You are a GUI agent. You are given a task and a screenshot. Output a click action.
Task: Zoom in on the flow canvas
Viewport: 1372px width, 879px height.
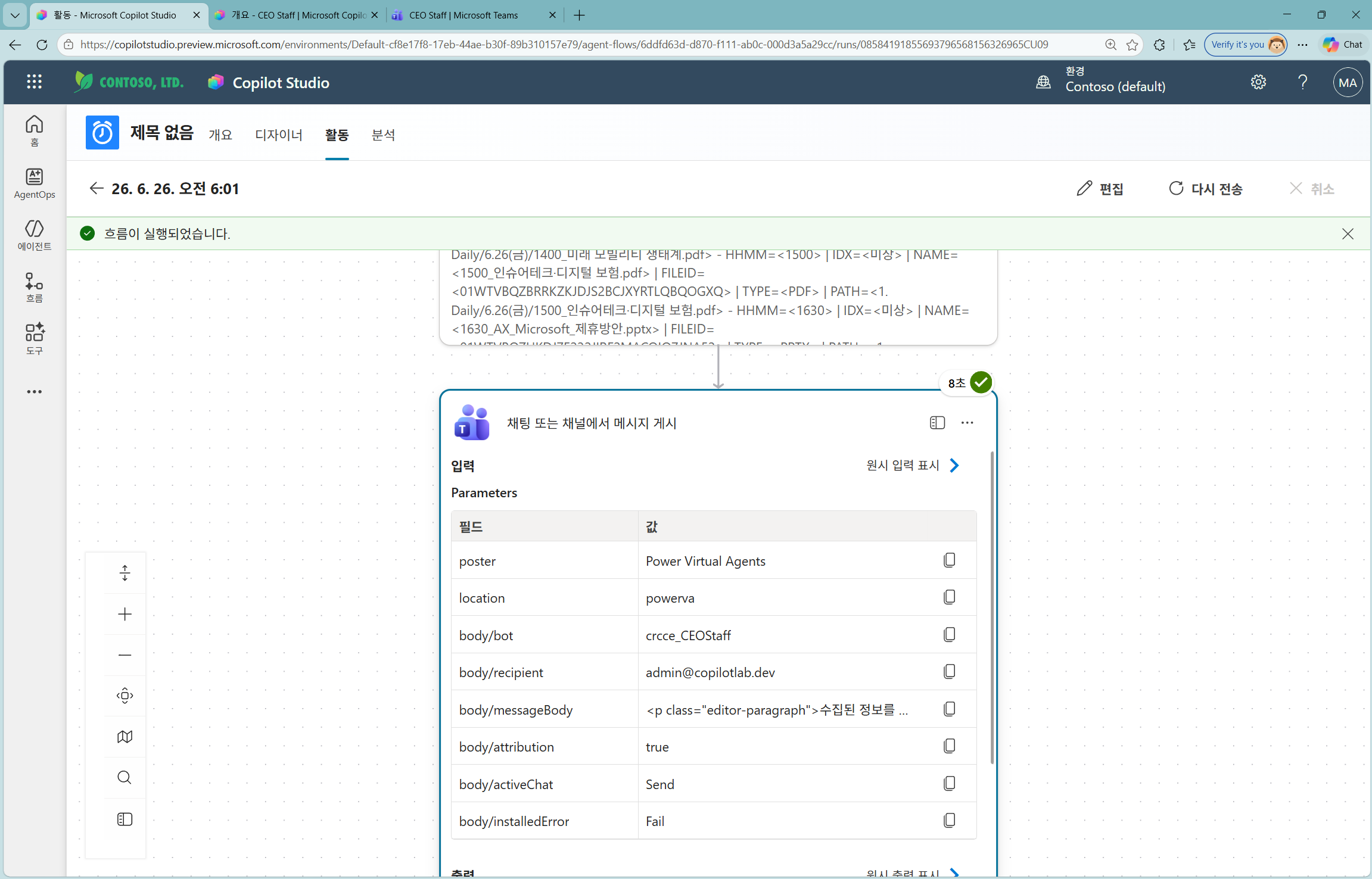pos(125,614)
